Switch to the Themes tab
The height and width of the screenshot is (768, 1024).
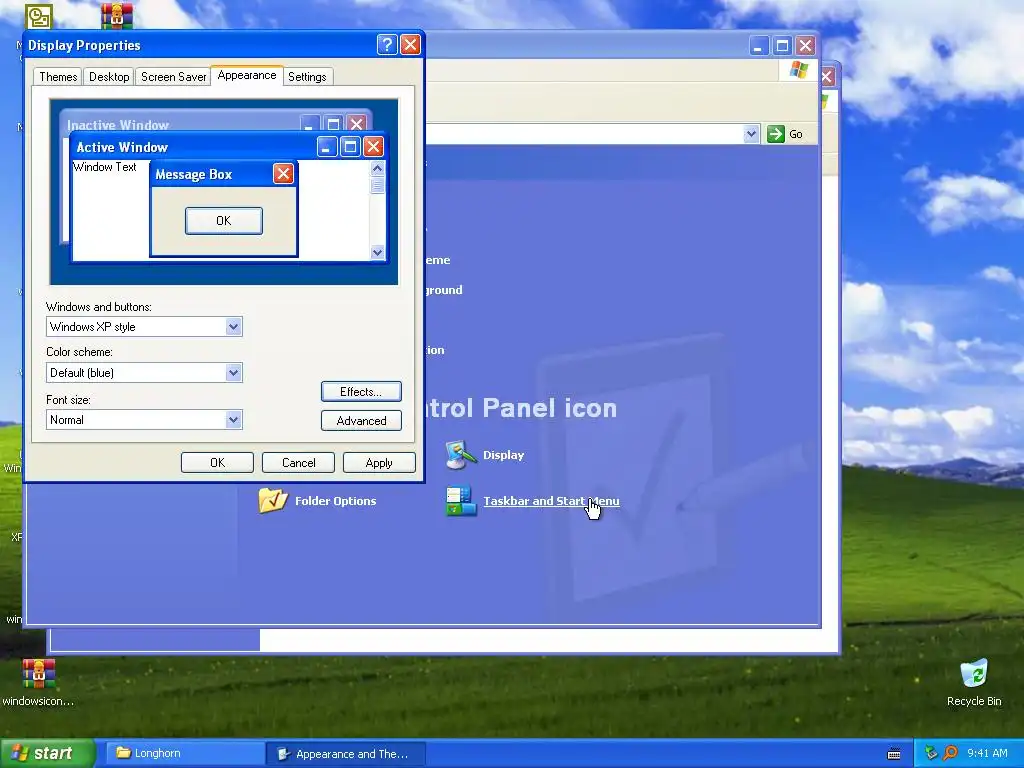(x=58, y=77)
